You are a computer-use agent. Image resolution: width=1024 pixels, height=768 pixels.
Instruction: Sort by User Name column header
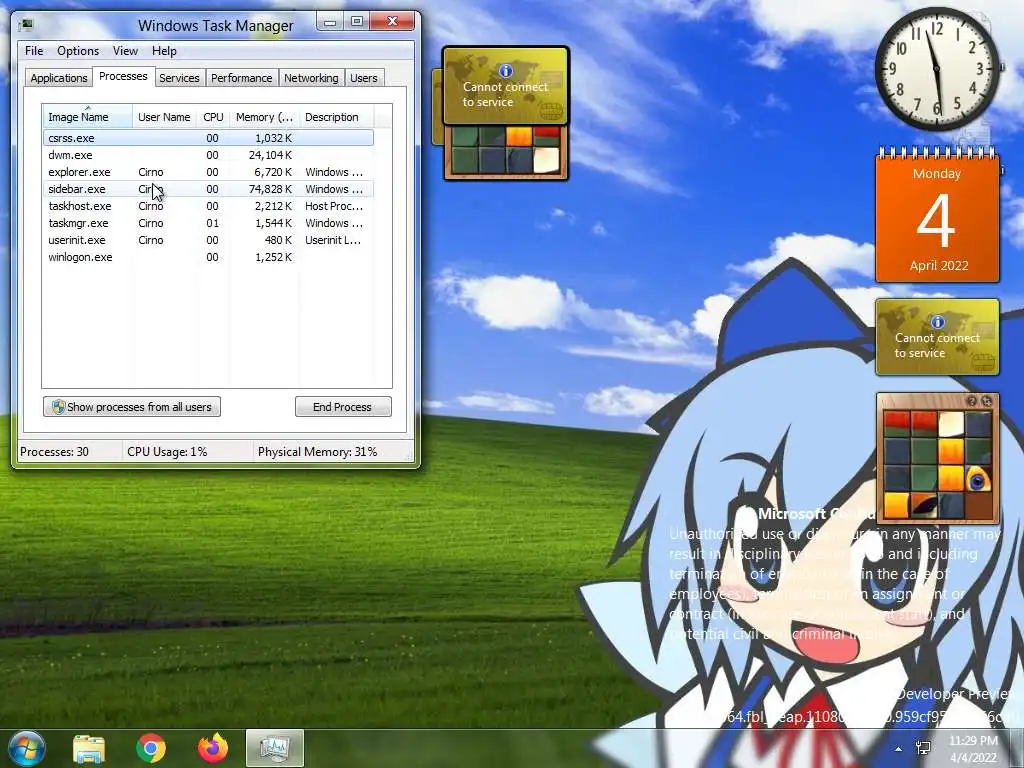pyautogui.click(x=164, y=117)
